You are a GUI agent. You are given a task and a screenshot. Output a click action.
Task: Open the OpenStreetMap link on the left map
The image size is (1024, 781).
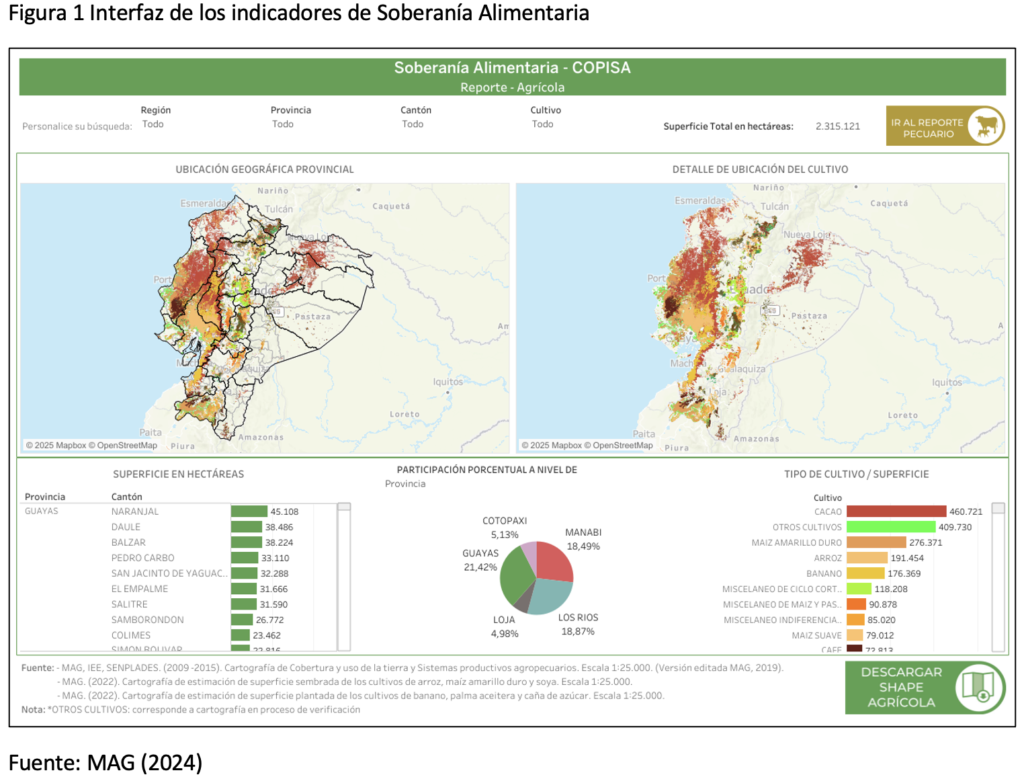(x=123, y=446)
